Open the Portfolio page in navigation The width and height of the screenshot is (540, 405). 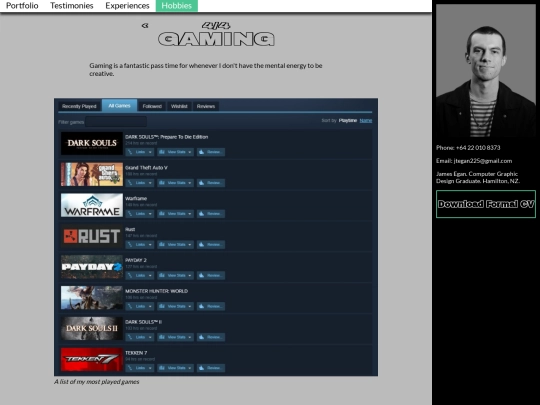coord(22,6)
